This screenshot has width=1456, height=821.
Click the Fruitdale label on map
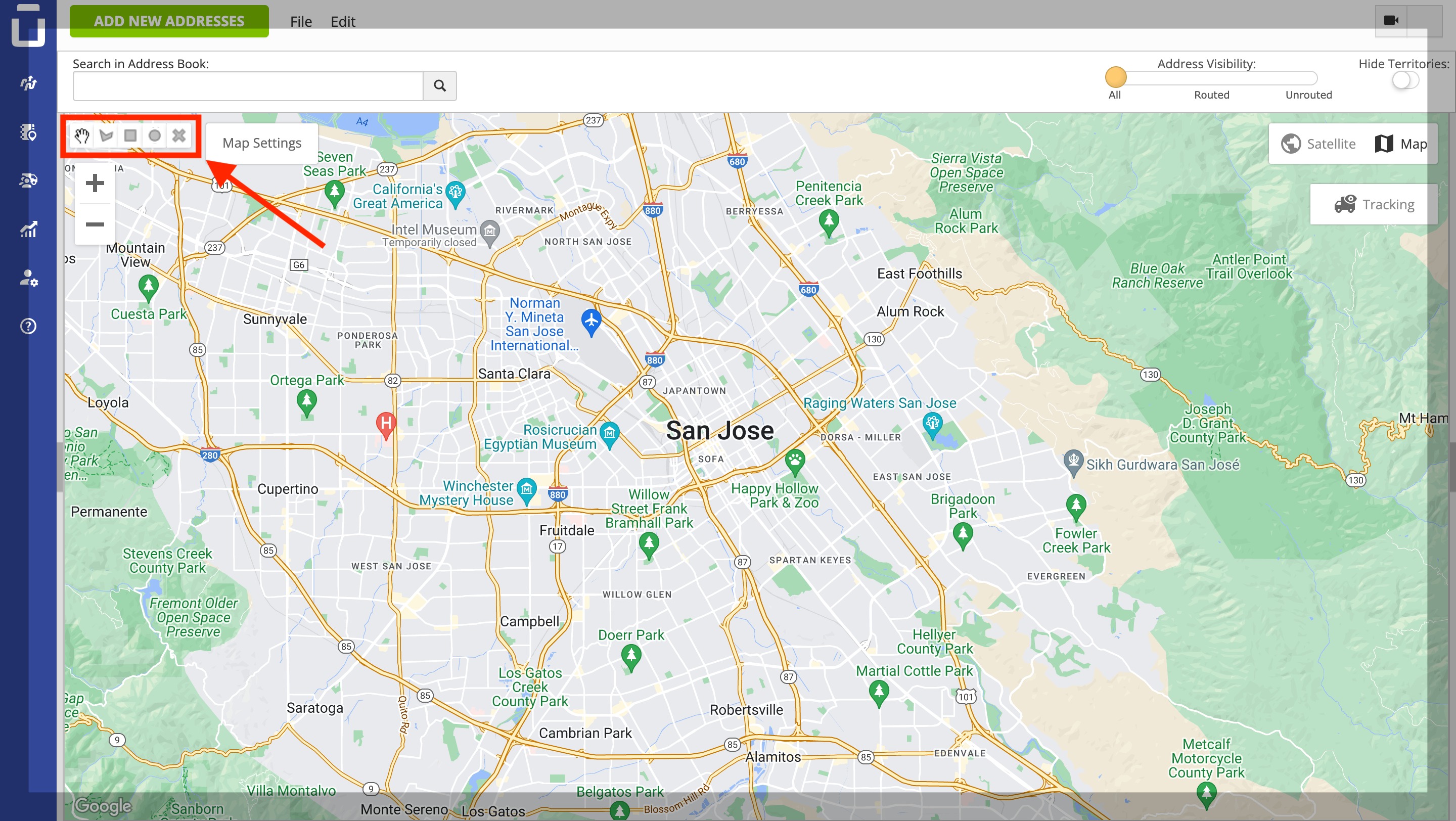click(567, 531)
